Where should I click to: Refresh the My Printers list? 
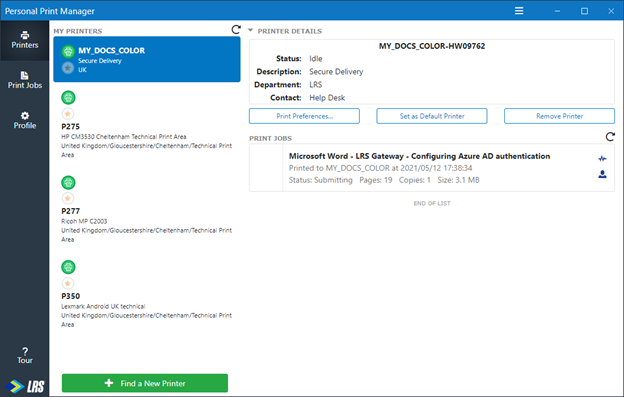(236, 29)
